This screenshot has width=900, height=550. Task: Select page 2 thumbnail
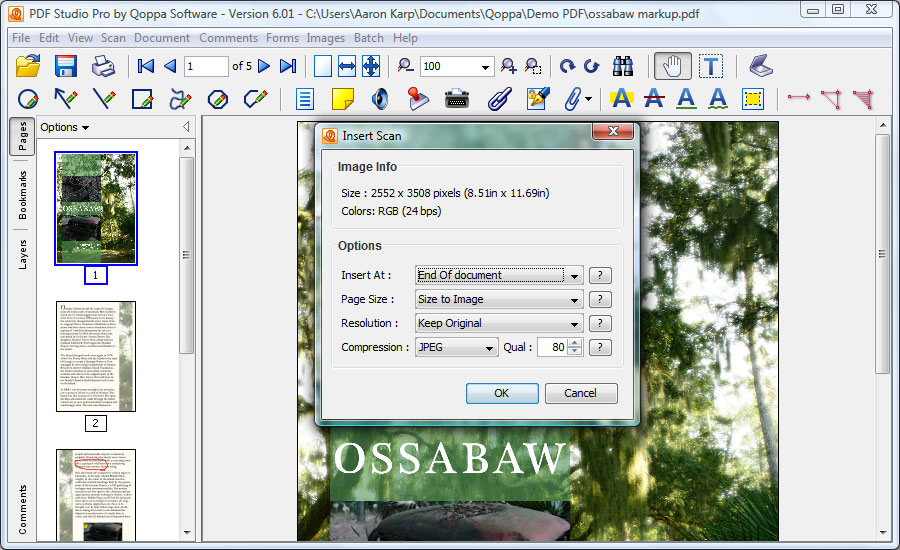(x=96, y=357)
